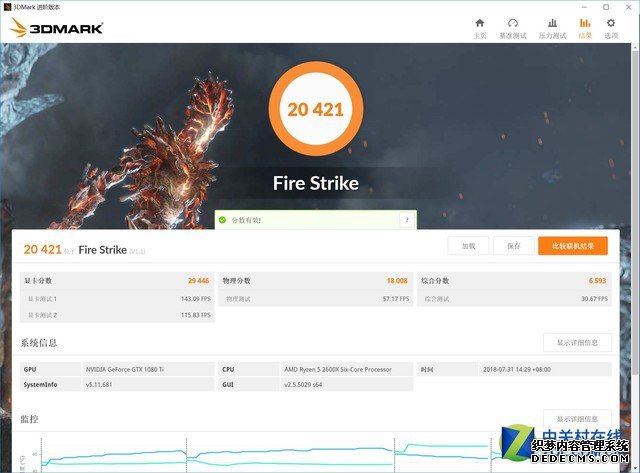The image size is (640, 473).
Task: Open the question mark help button
Action: pos(407,220)
